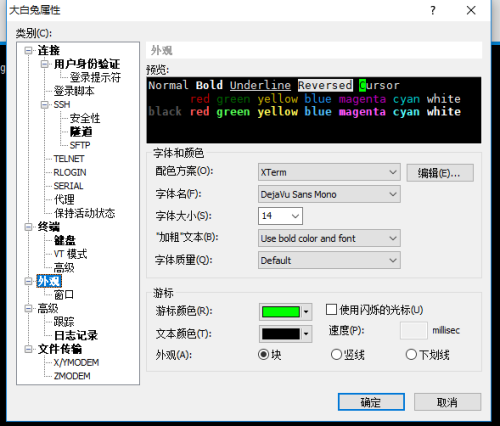Collapse the 用户身份验证 tree node
Viewport: 500px width, 426px height.
[45, 64]
